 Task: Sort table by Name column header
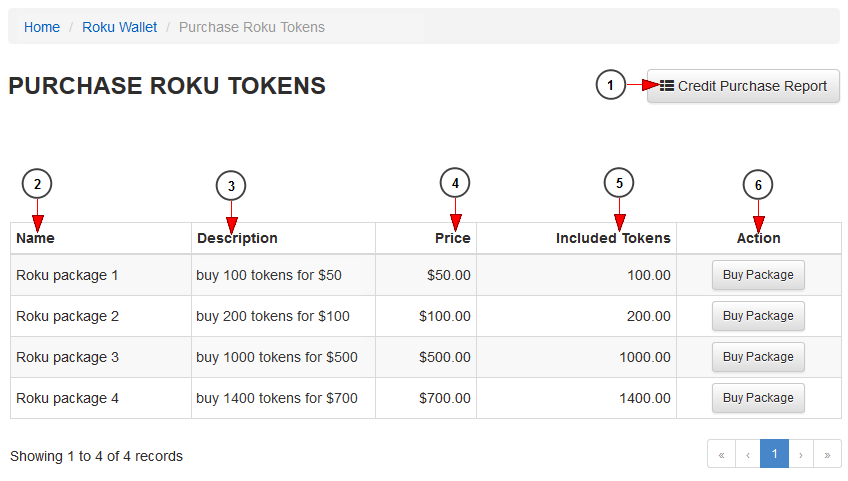(36, 238)
